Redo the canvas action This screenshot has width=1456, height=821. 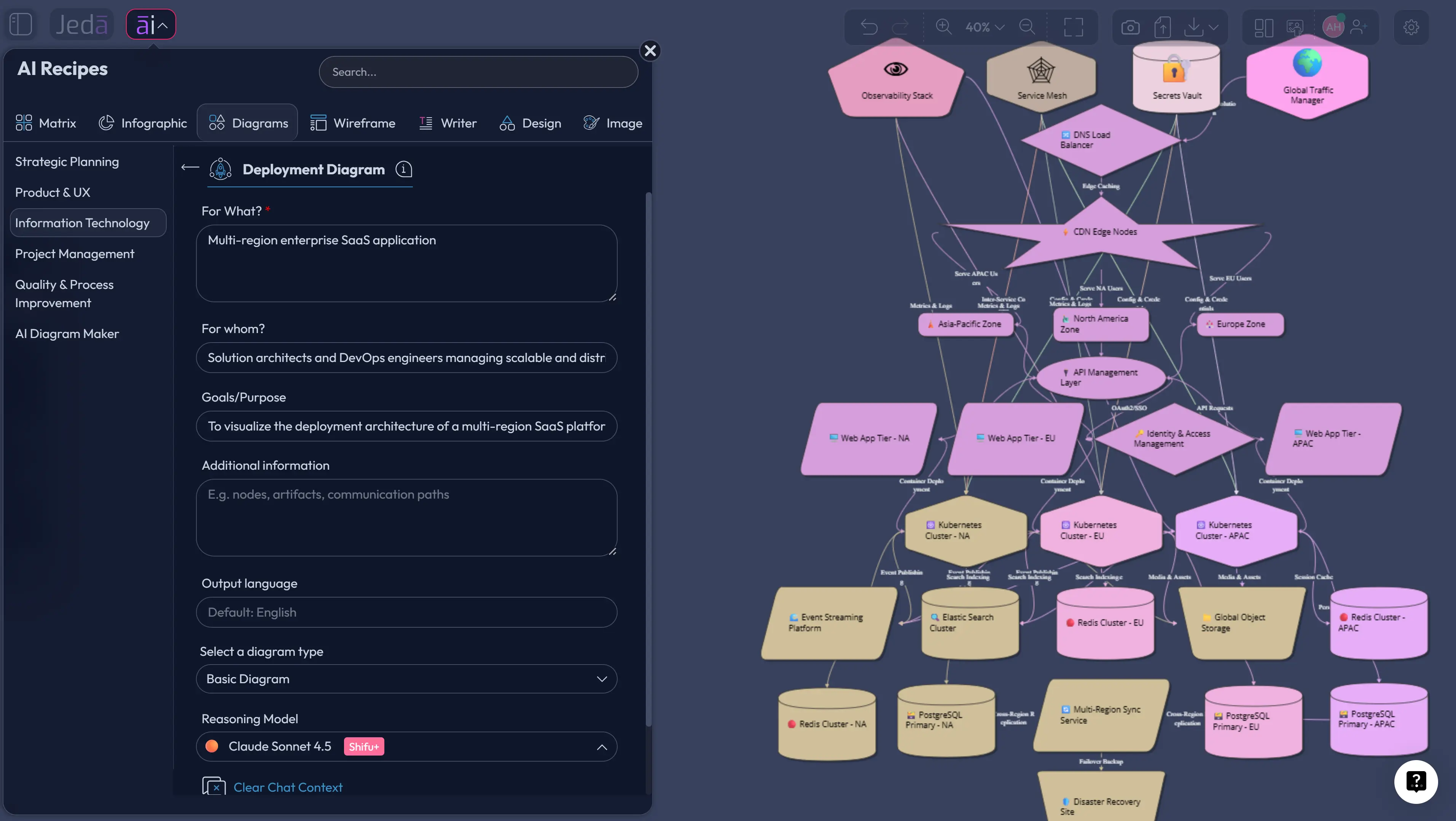[x=900, y=27]
